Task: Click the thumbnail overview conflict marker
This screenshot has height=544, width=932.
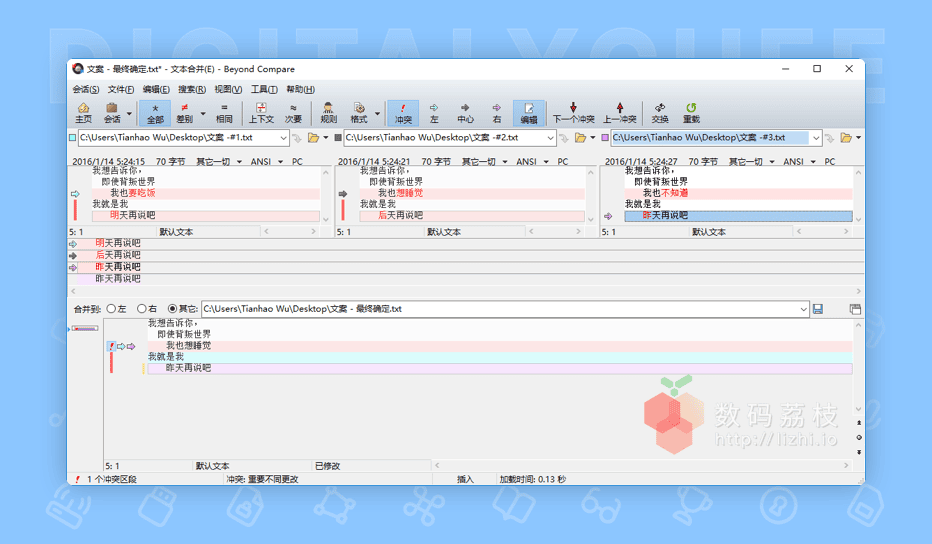Action: [x=85, y=328]
